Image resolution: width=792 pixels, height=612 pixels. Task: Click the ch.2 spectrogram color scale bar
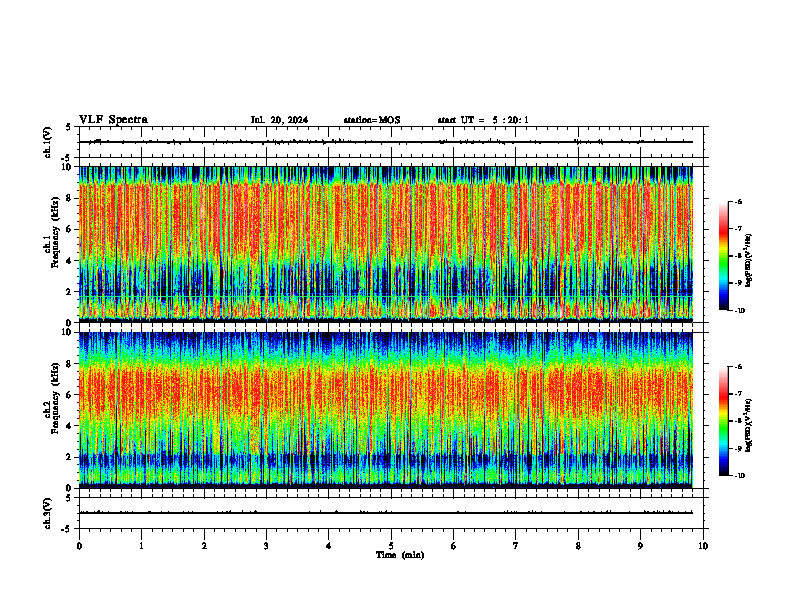coord(724,421)
